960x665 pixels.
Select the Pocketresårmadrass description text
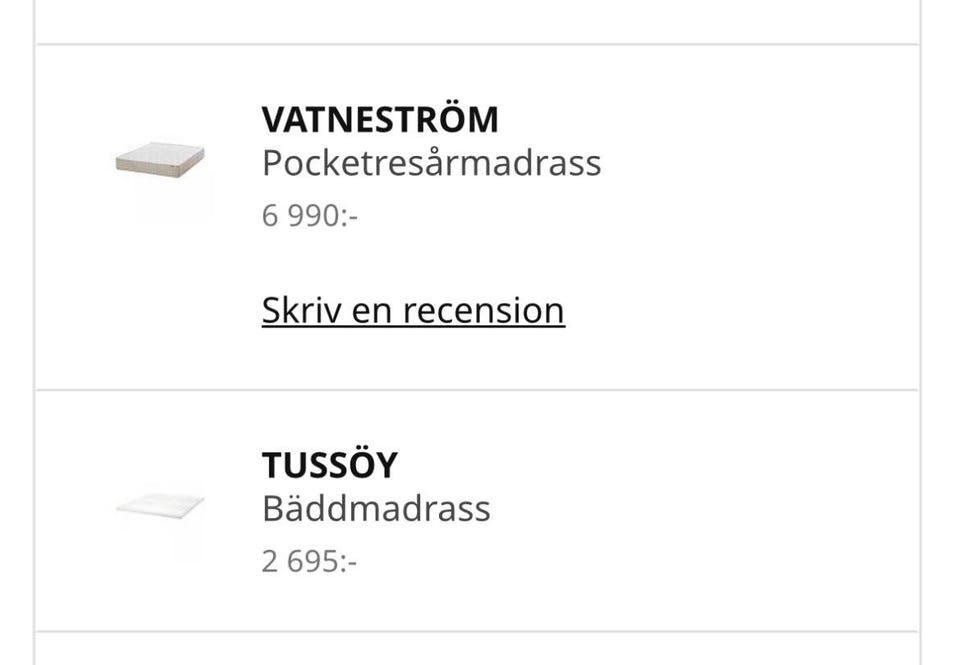[x=431, y=163]
